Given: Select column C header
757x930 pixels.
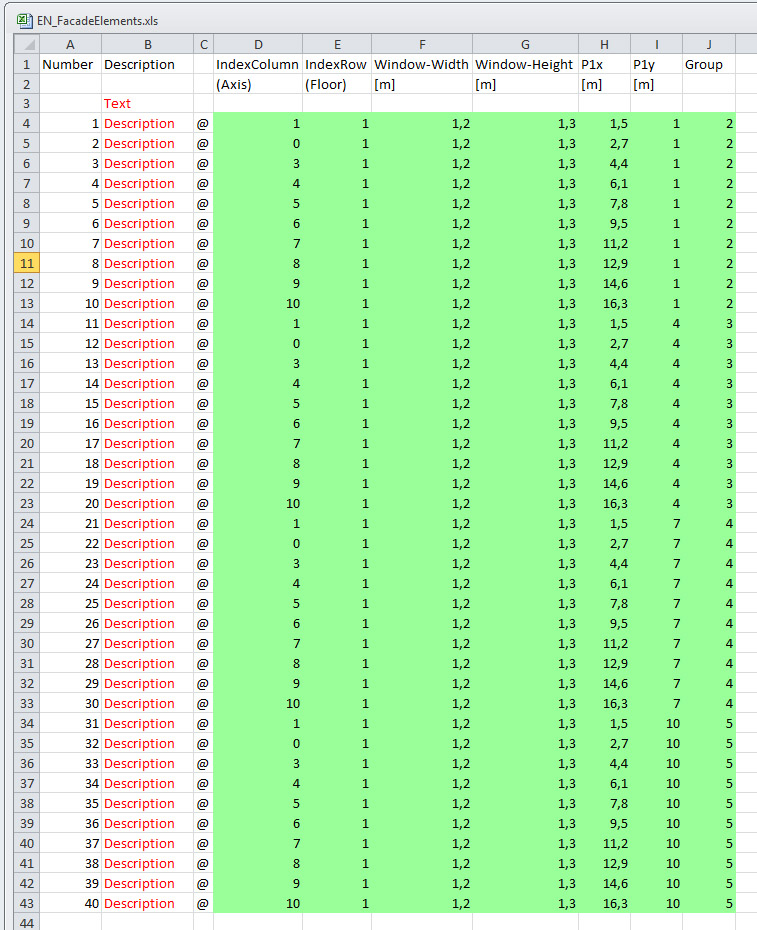Looking at the screenshot, I should click(203, 44).
